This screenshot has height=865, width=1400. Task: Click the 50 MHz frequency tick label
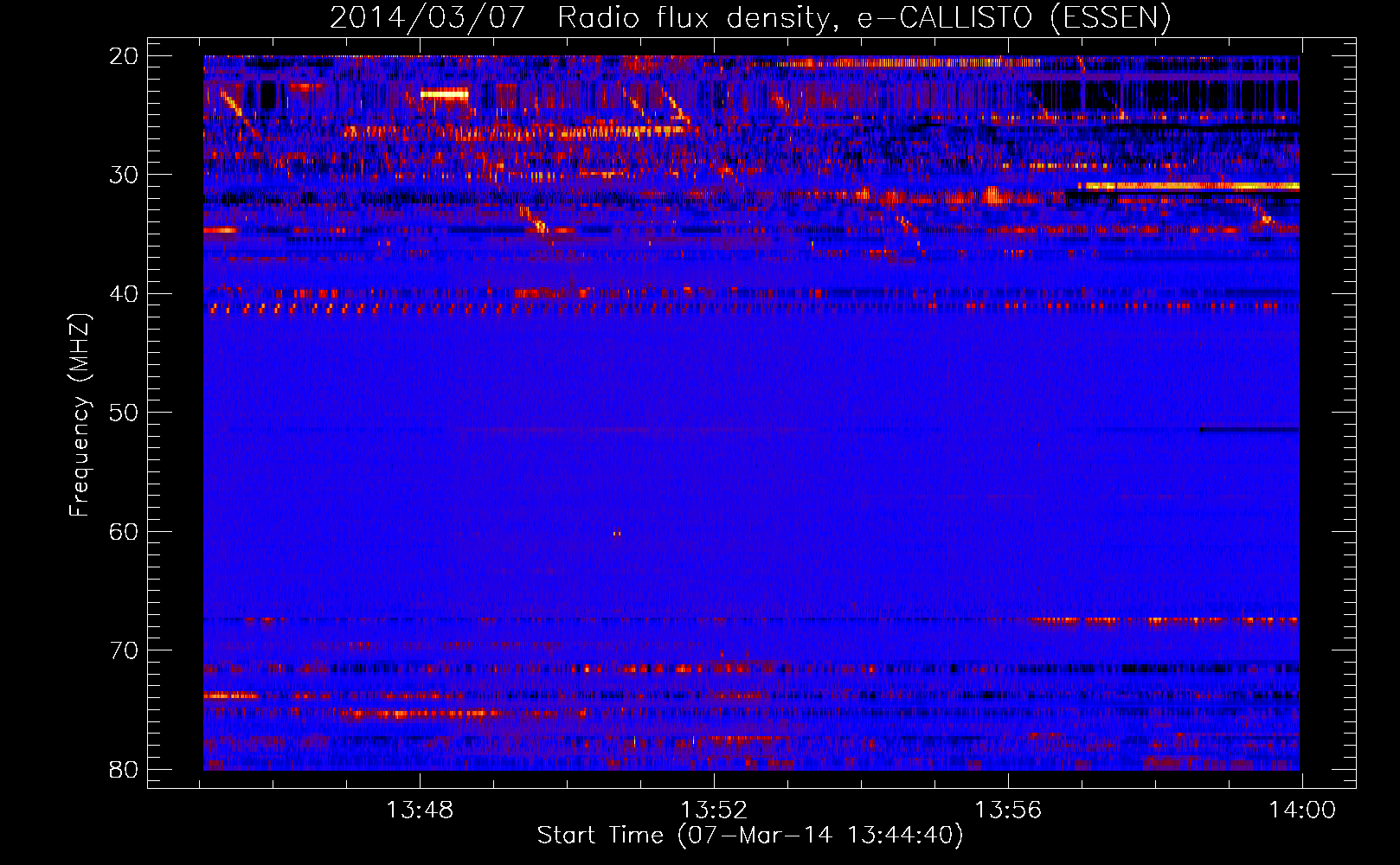(124, 413)
